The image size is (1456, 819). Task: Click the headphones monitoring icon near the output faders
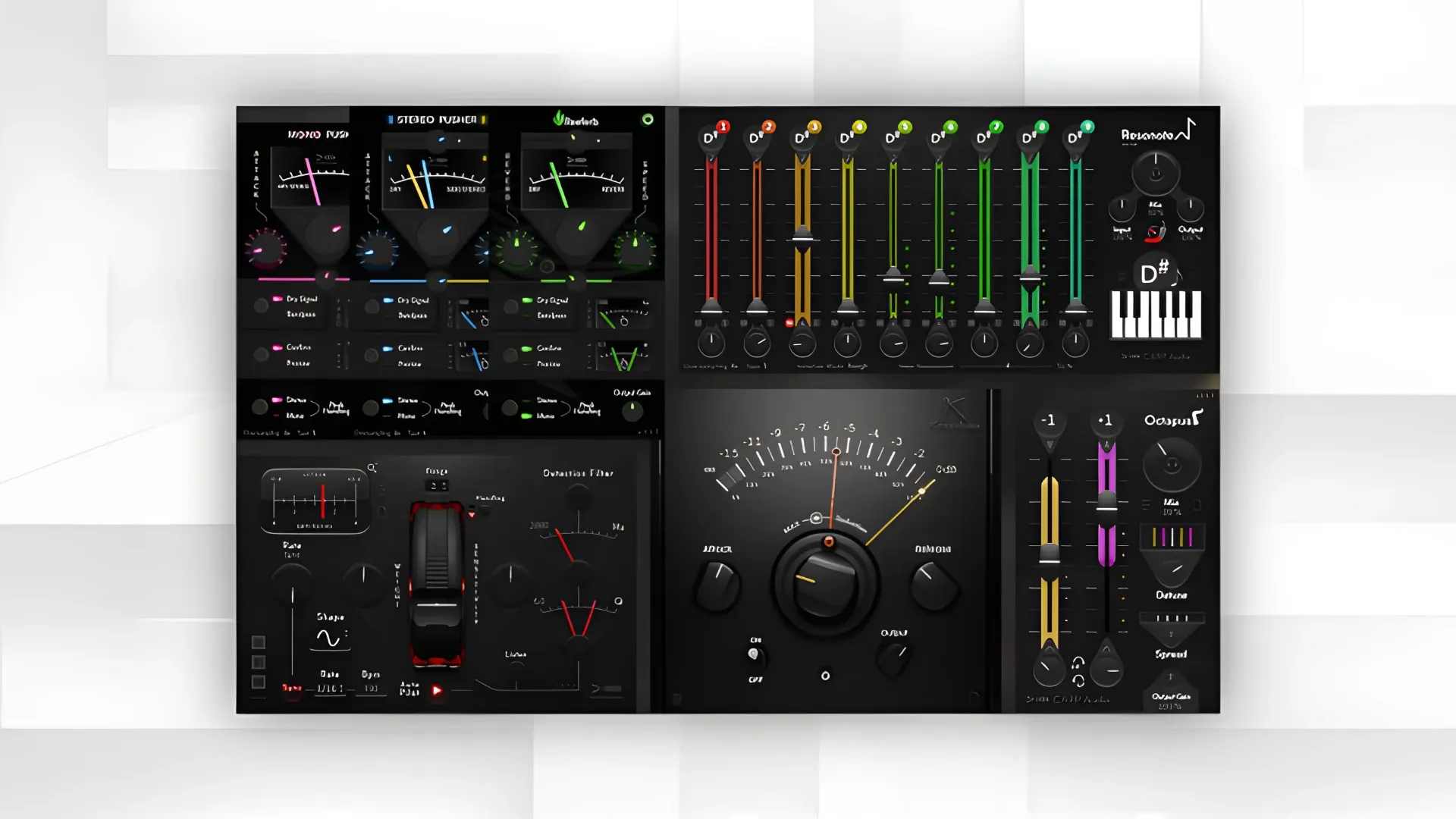(x=1078, y=664)
